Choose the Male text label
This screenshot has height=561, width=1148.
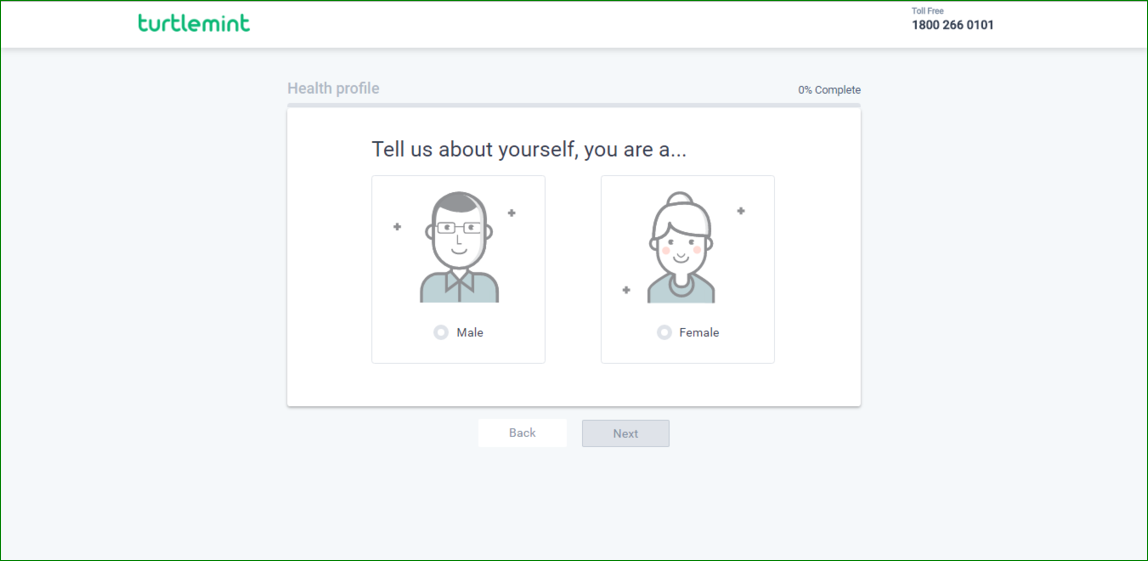[x=470, y=333]
